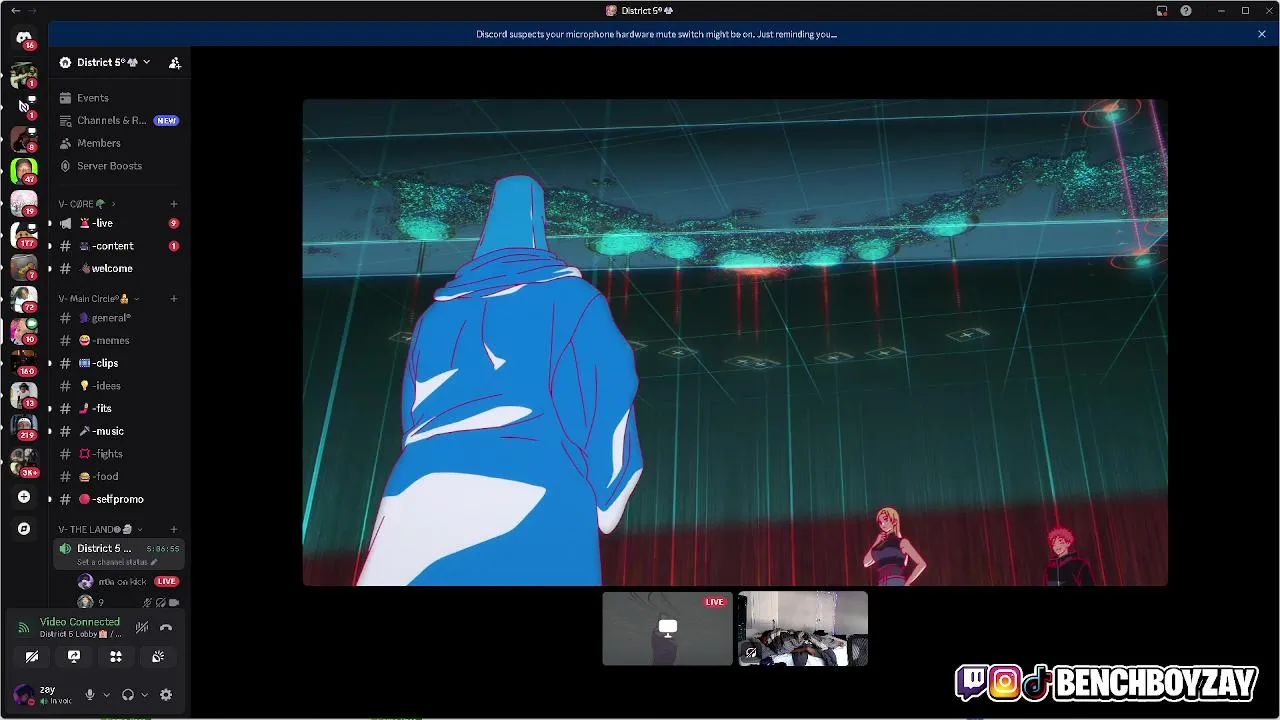Disconnect from the voice call
This screenshot has width=1280, height=720.
point(166,628)
